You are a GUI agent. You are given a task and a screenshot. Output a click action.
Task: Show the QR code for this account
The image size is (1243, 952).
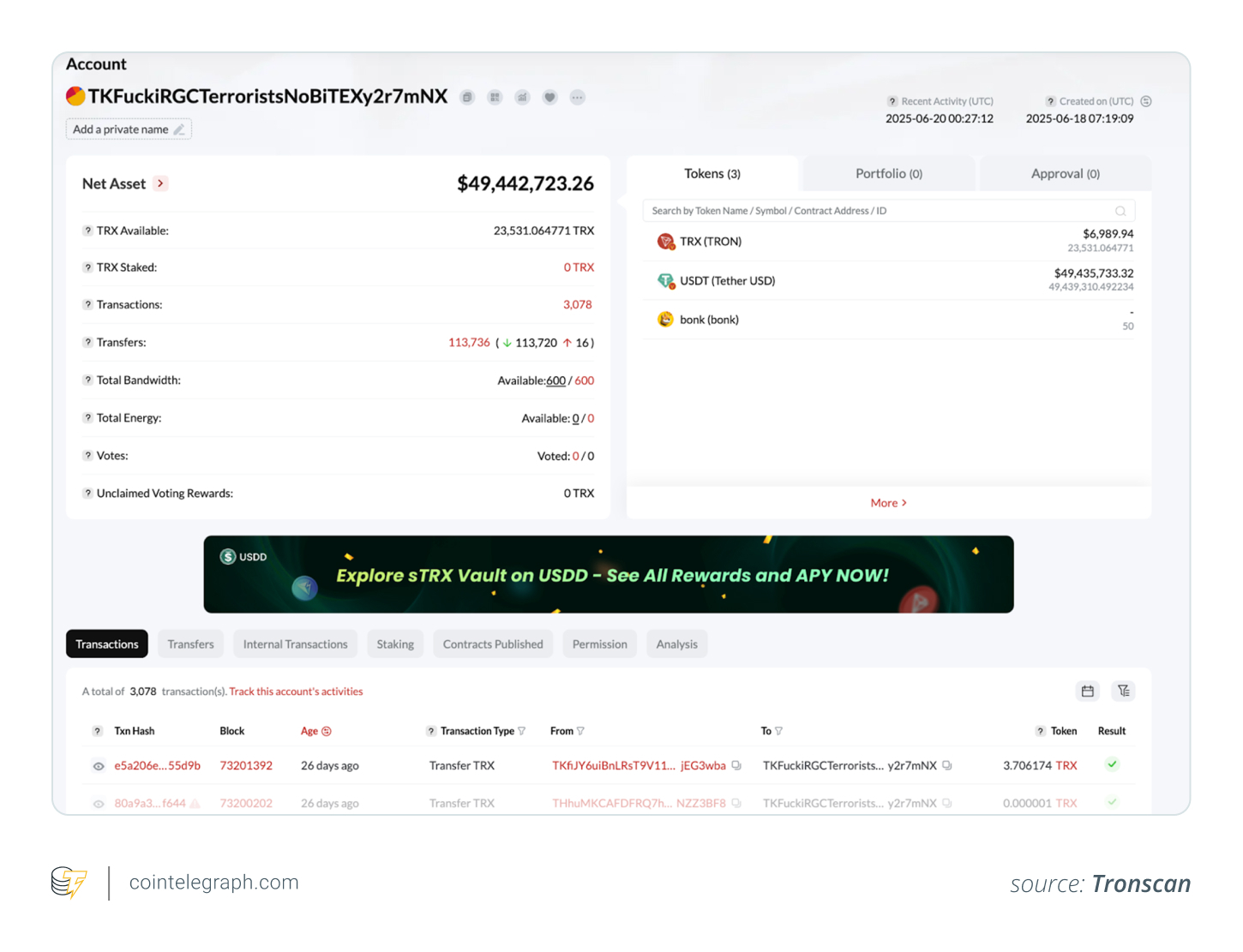point(495,97)
